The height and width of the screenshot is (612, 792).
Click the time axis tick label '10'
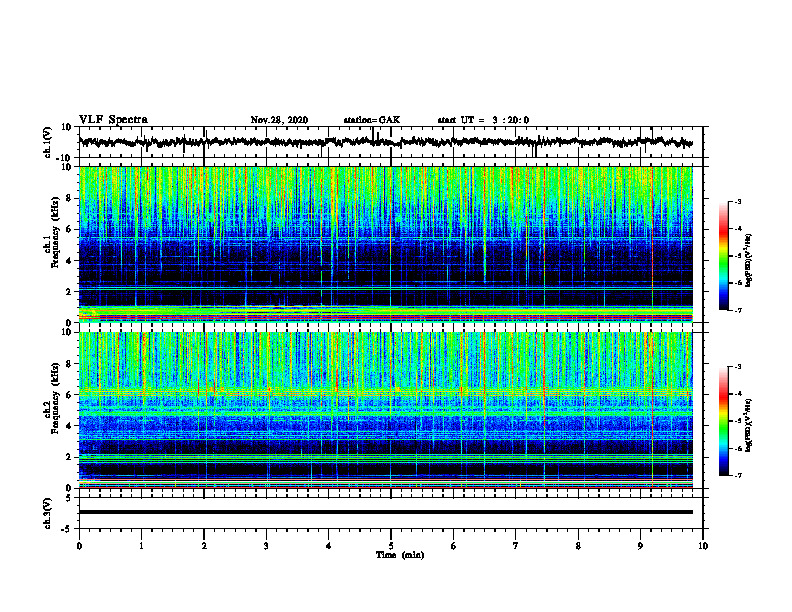[703, 546]
